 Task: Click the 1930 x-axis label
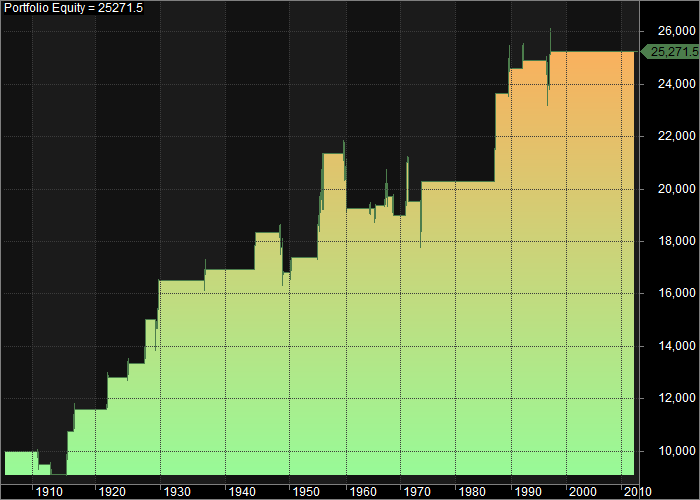(x=177, y=492)
